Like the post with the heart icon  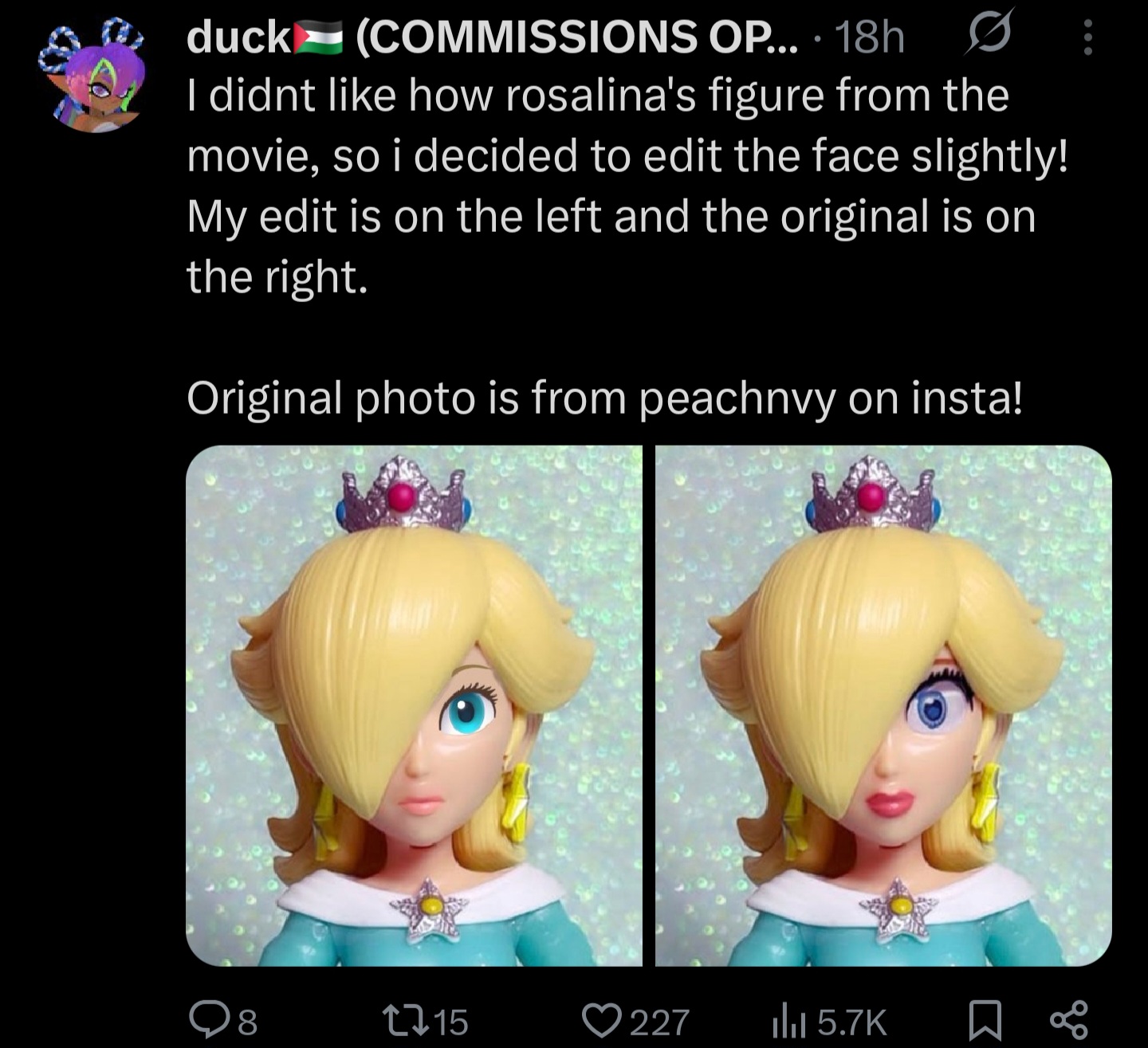click(603, 1021)
